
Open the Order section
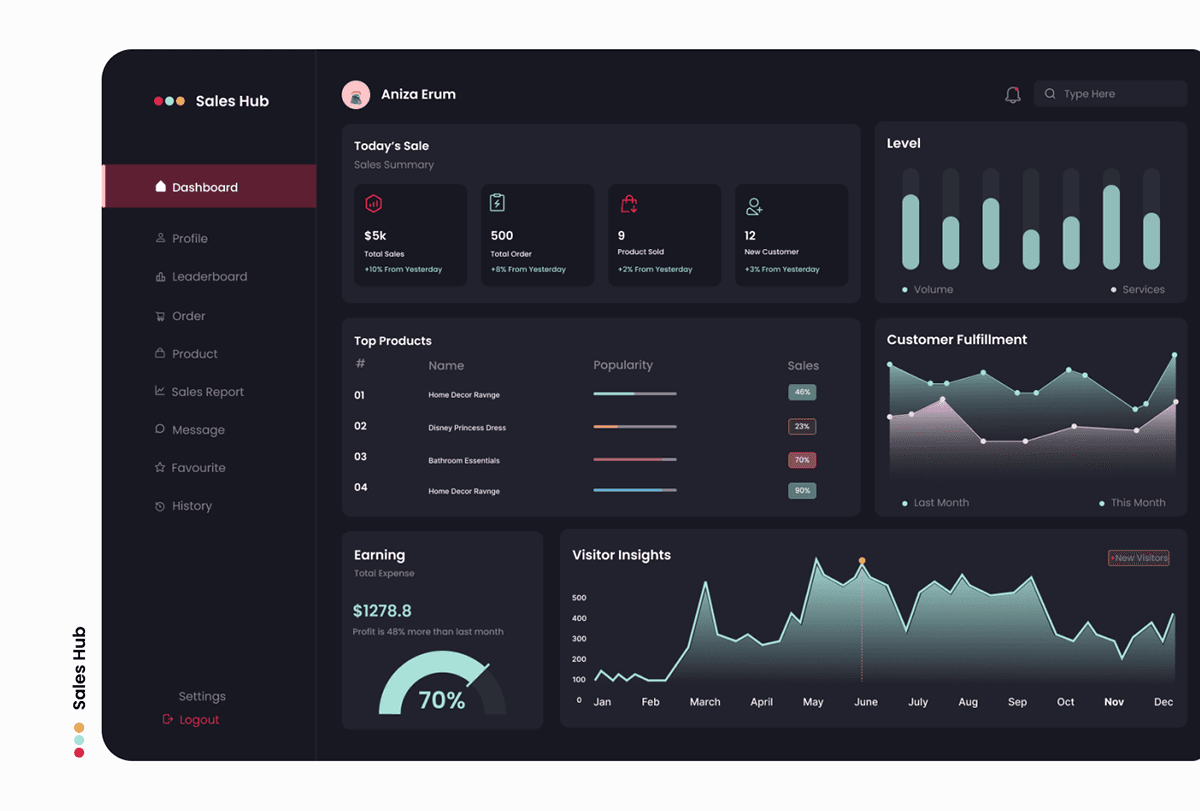pos(188,316)
